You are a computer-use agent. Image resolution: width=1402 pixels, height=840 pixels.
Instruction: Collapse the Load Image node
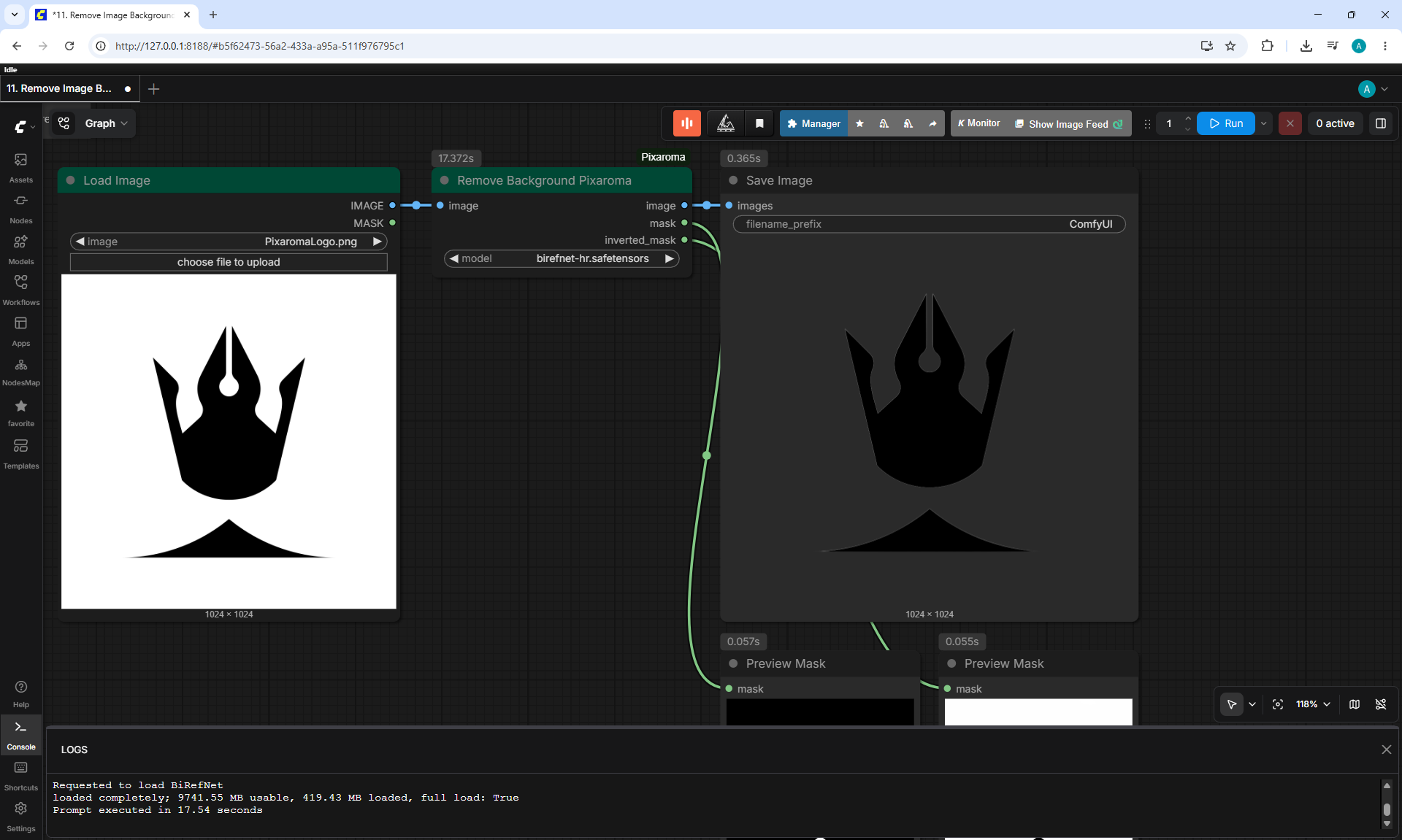(71, 180)
